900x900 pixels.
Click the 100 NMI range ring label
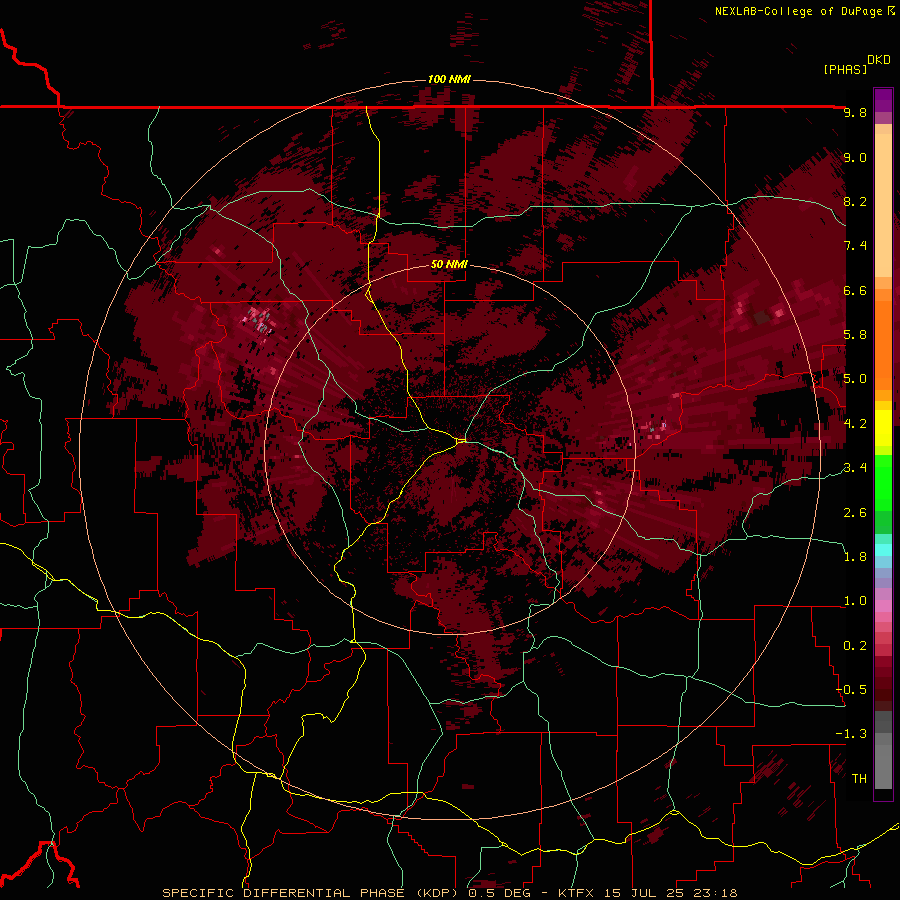coord(449,79)
